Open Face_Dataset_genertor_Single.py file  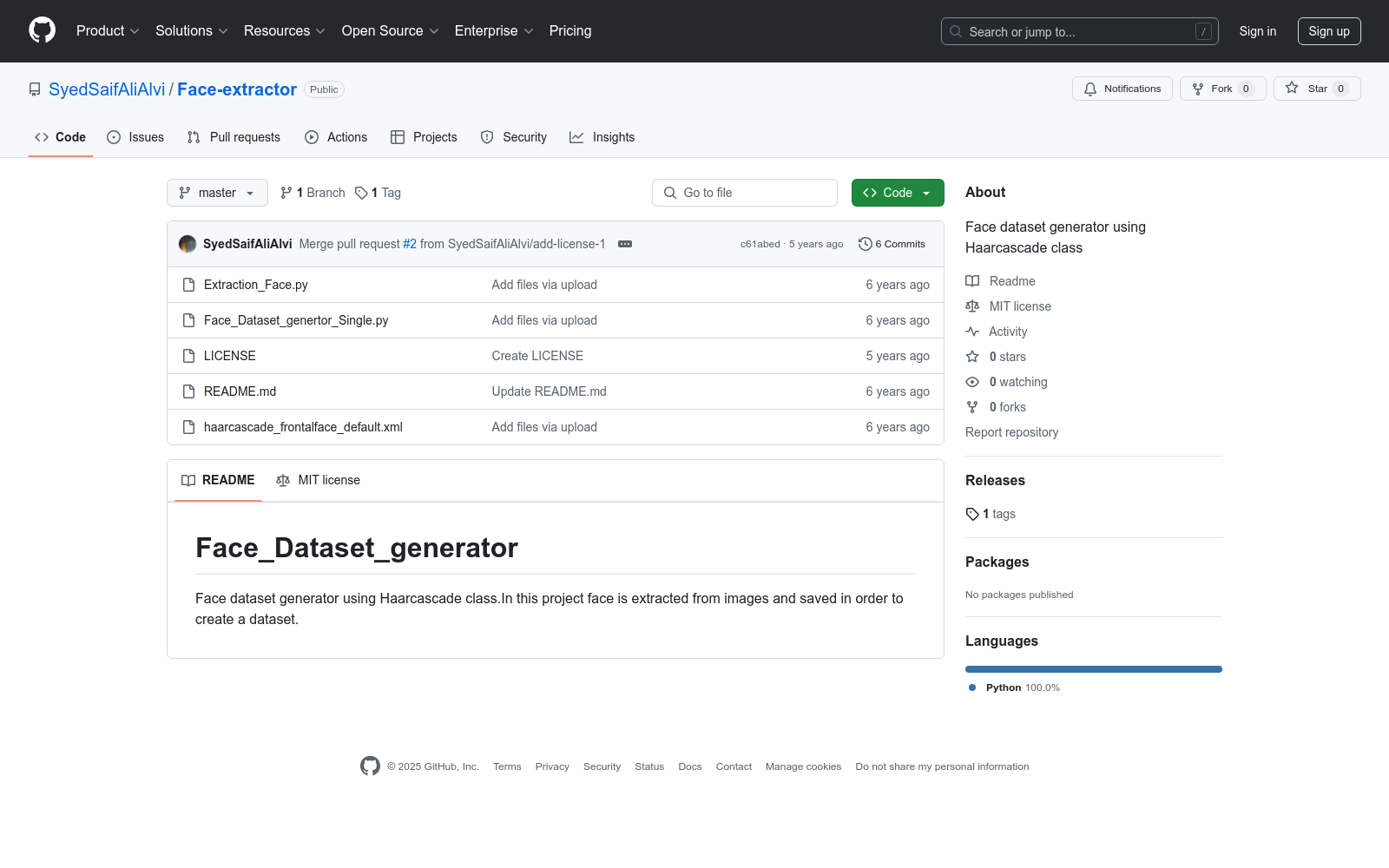(x=296, y=320)
